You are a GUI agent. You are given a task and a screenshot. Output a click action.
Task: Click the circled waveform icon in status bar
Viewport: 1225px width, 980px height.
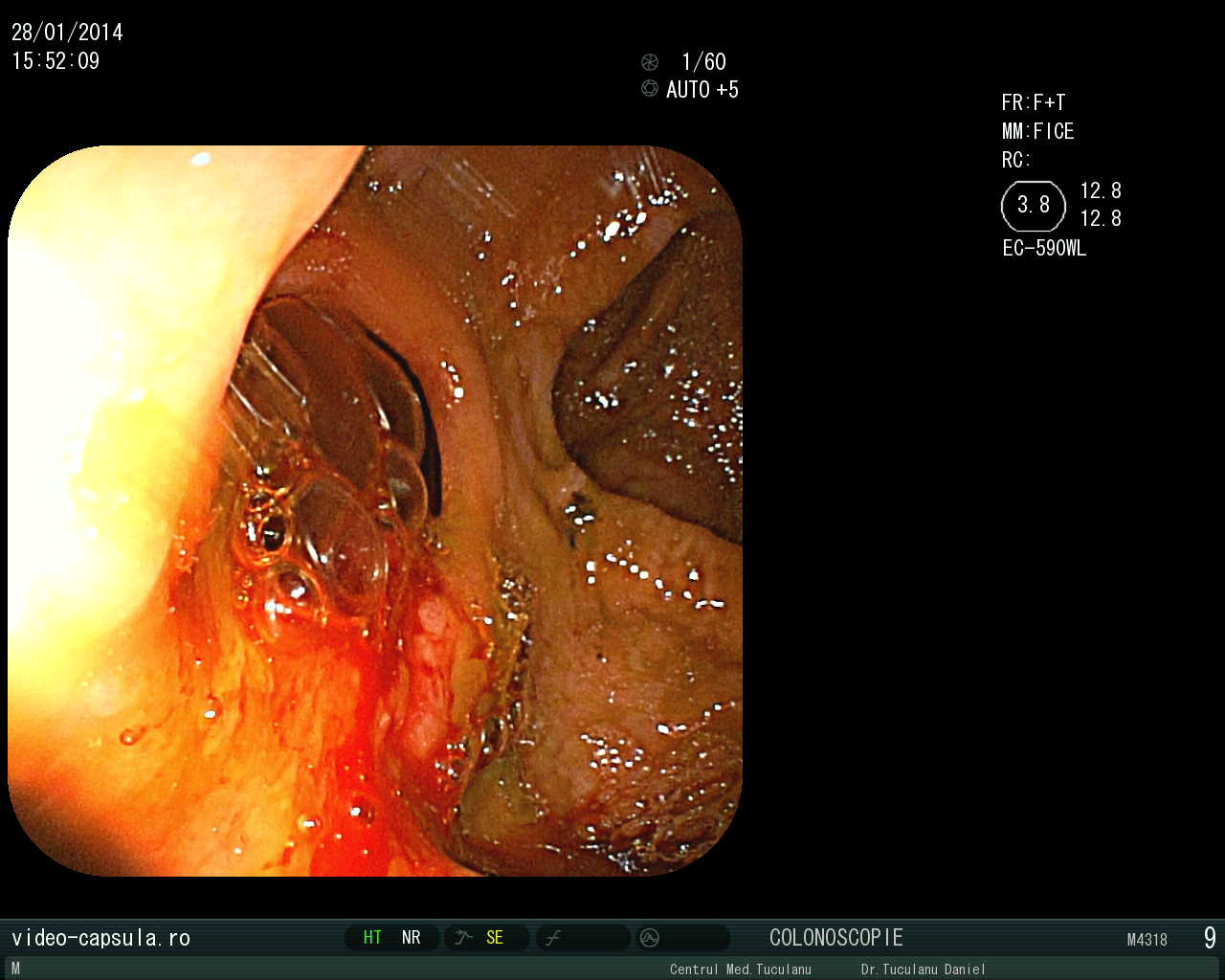click(x=650, y=938)
